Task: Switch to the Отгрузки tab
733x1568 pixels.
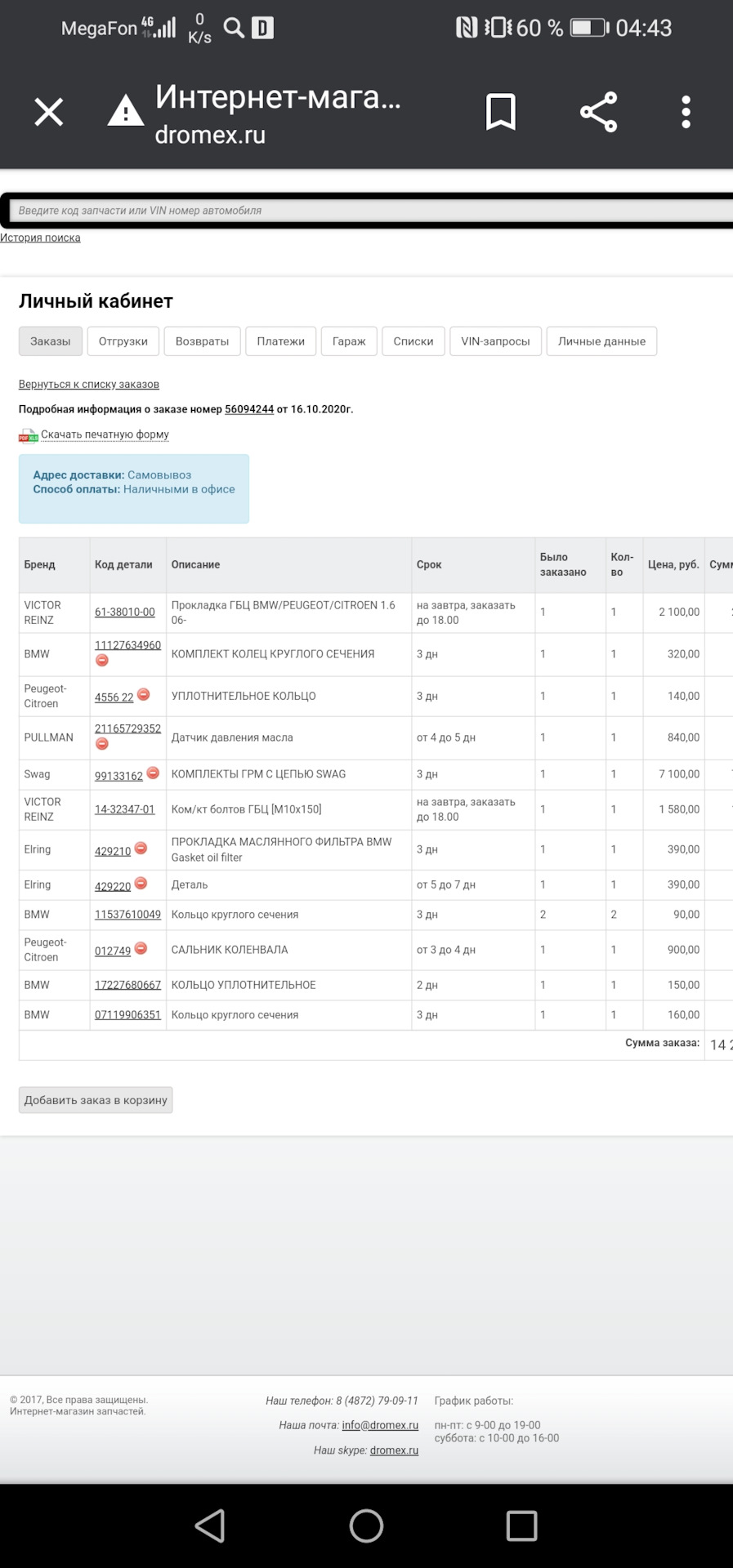Action: point(123,341)
